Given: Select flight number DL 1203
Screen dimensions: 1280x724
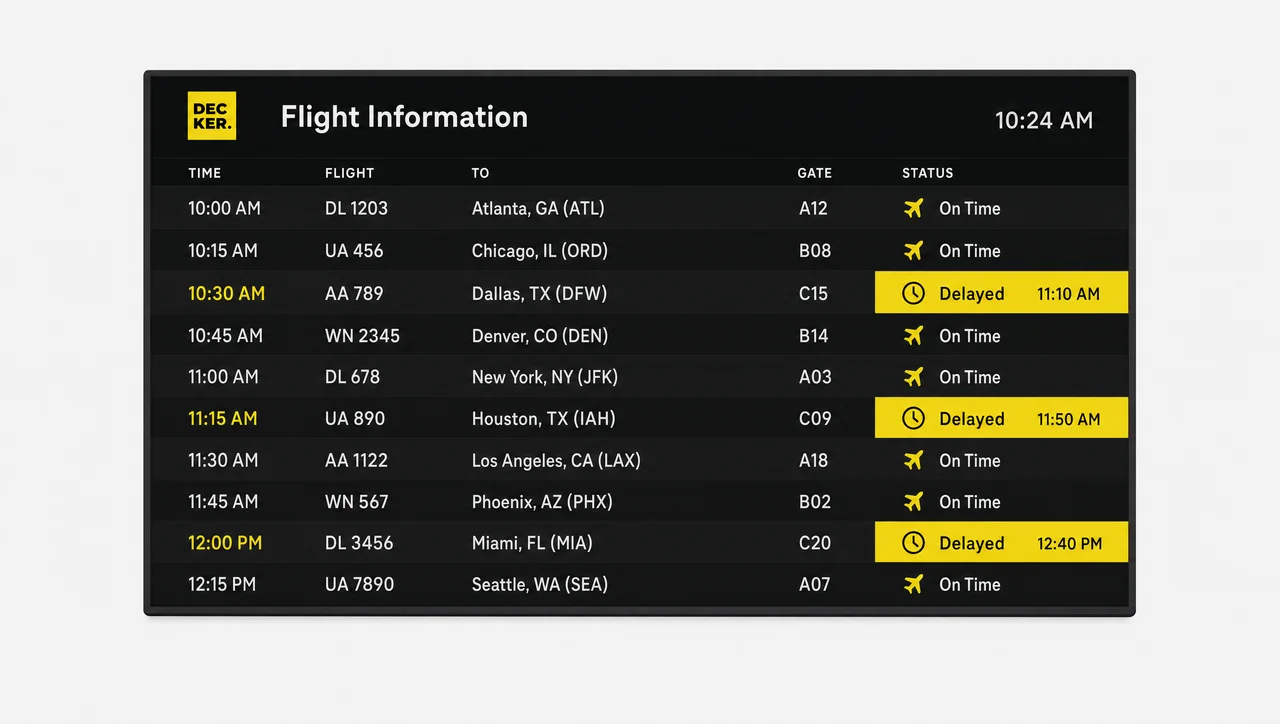Looking at the screenshot, I should click(356, 209).
